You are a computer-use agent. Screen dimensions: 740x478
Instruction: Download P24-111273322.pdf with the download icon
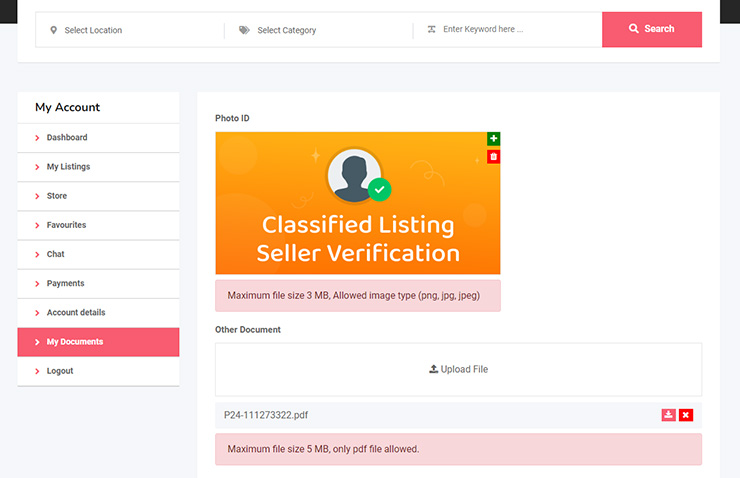tap(668, 415)
